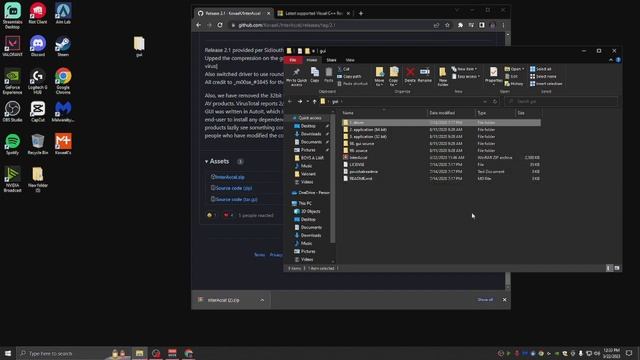Screen dimensions: 640x360
Task: Expand the address bar history dropdown
Action: (485, 101)
